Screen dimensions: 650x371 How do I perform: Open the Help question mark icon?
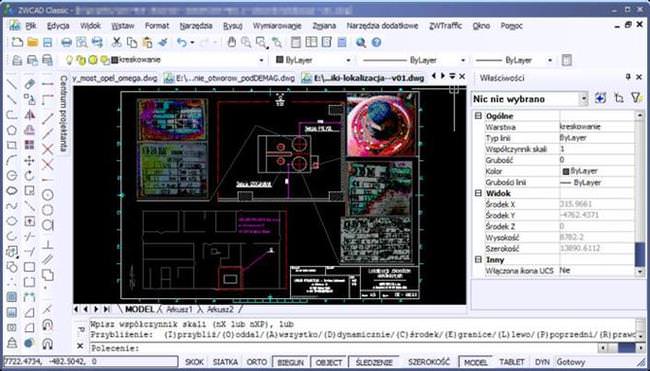pos(376,42)
